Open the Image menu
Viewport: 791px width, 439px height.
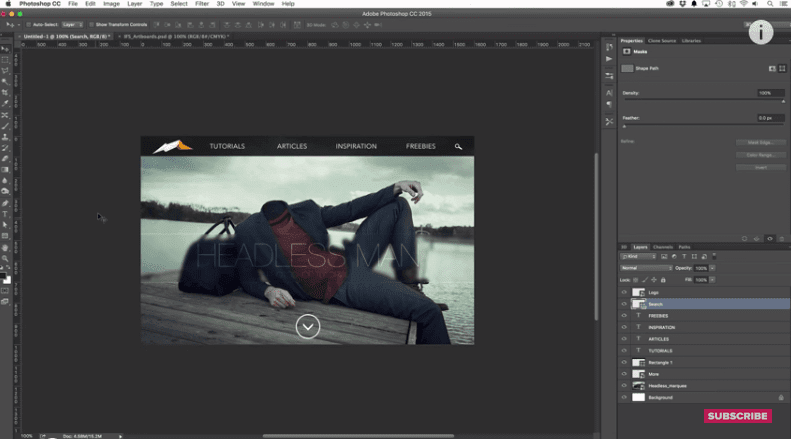click(111, 4)
